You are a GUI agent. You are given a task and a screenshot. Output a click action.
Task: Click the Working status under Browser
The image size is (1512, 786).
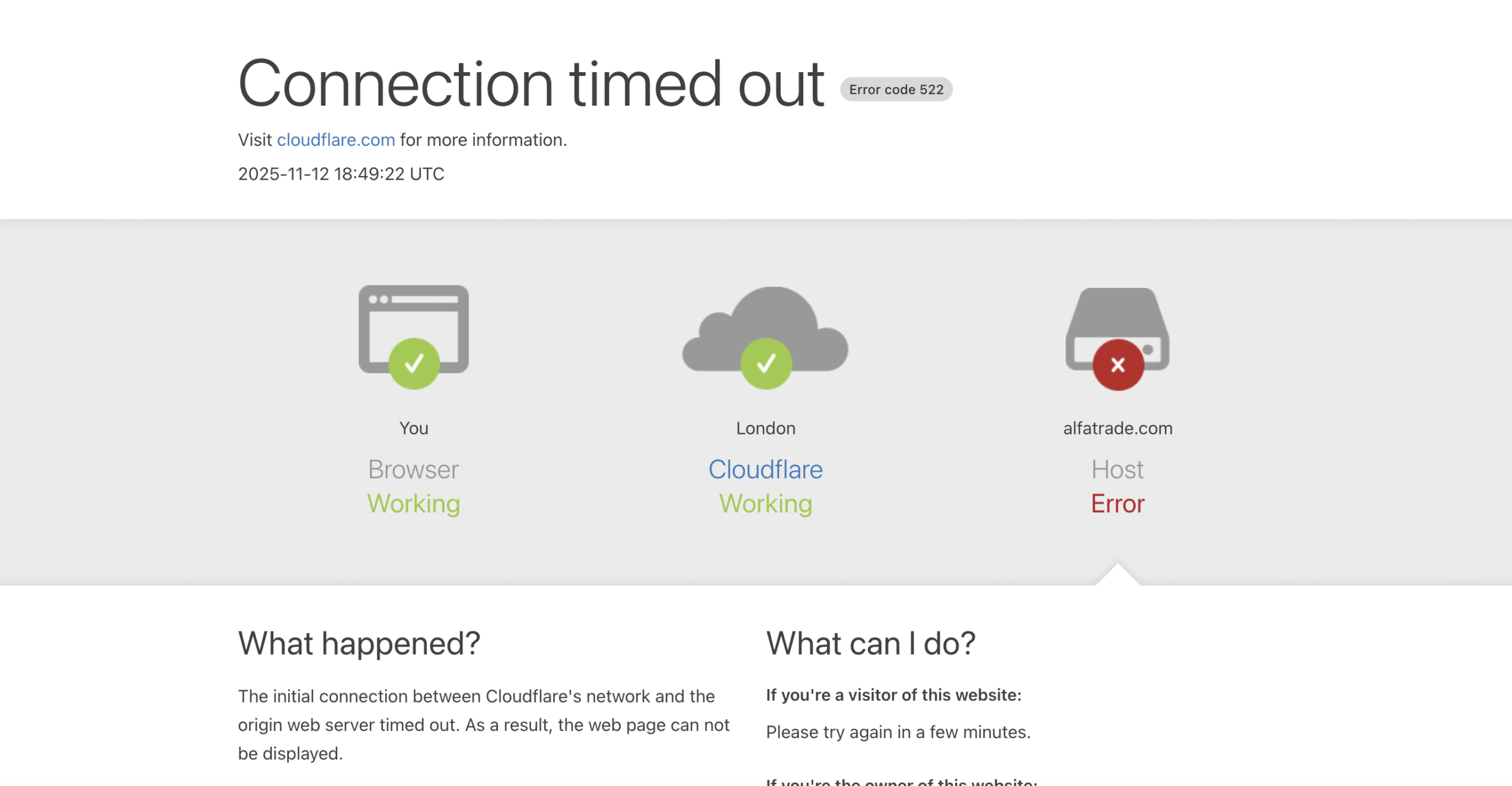(413, 504)
